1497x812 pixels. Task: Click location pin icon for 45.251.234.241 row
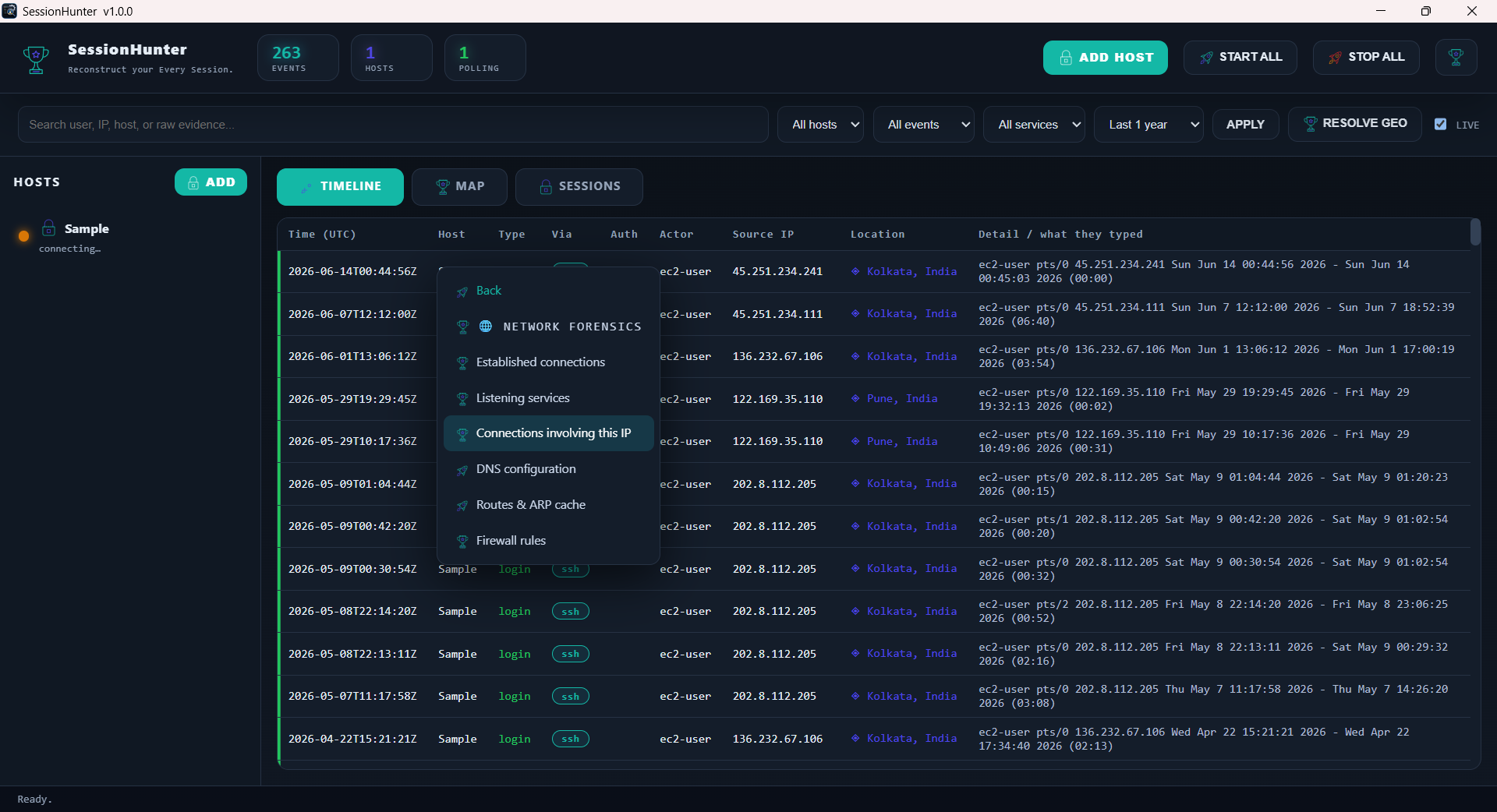coord(855,271)
